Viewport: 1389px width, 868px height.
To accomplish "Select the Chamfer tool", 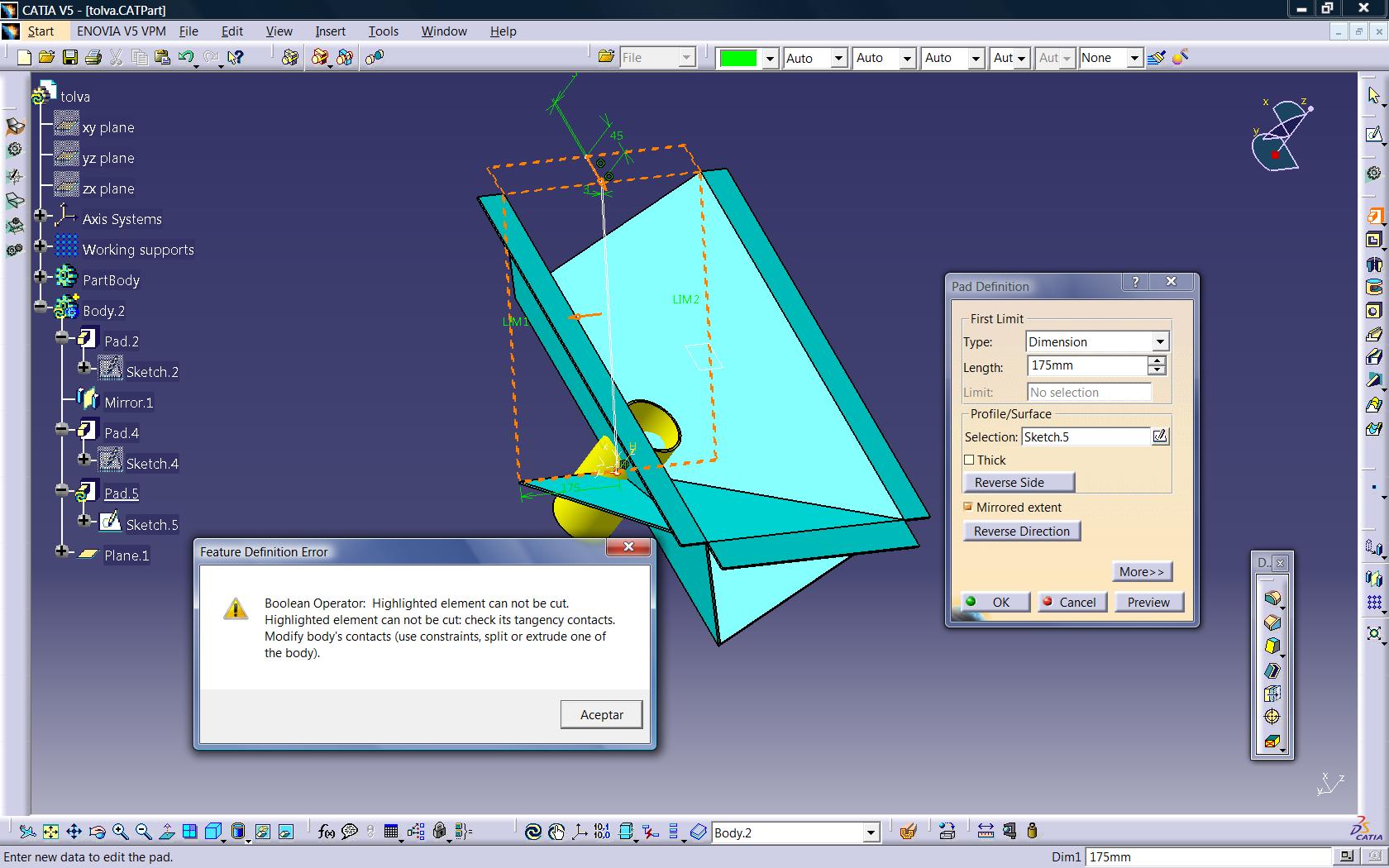I will tap(1272, 622).
